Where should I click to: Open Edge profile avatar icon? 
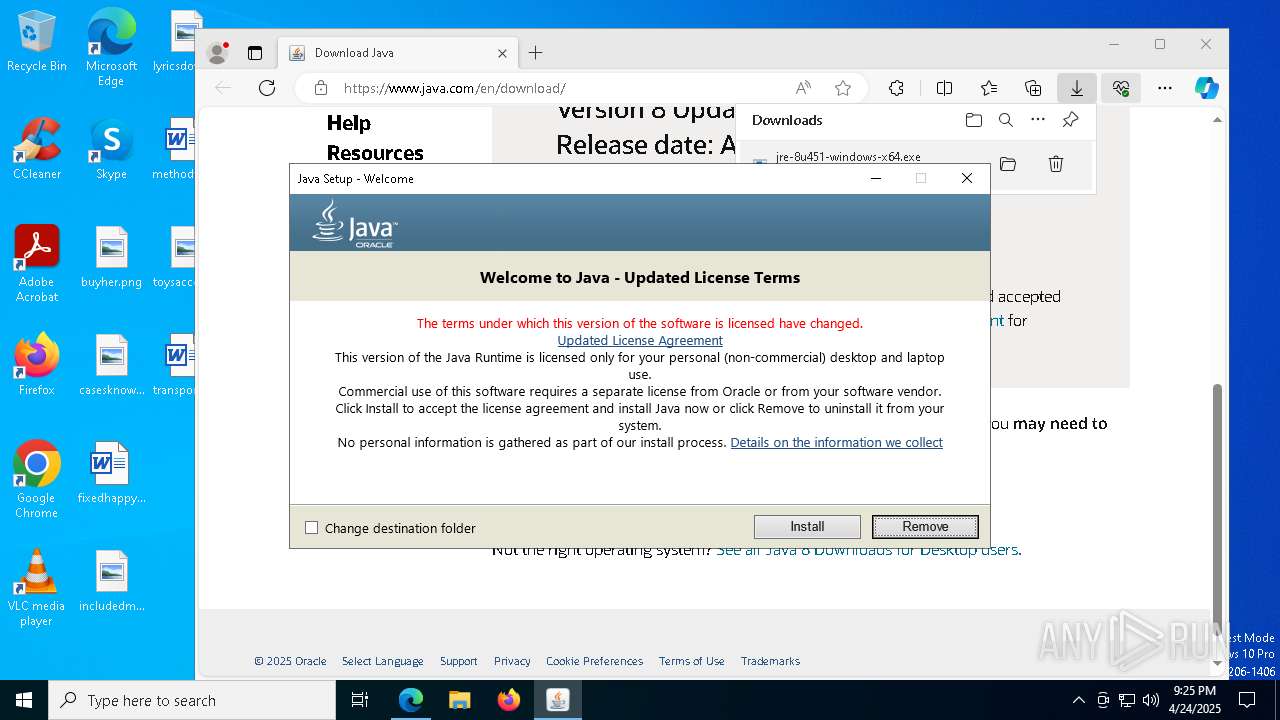(x=217, y=53)
